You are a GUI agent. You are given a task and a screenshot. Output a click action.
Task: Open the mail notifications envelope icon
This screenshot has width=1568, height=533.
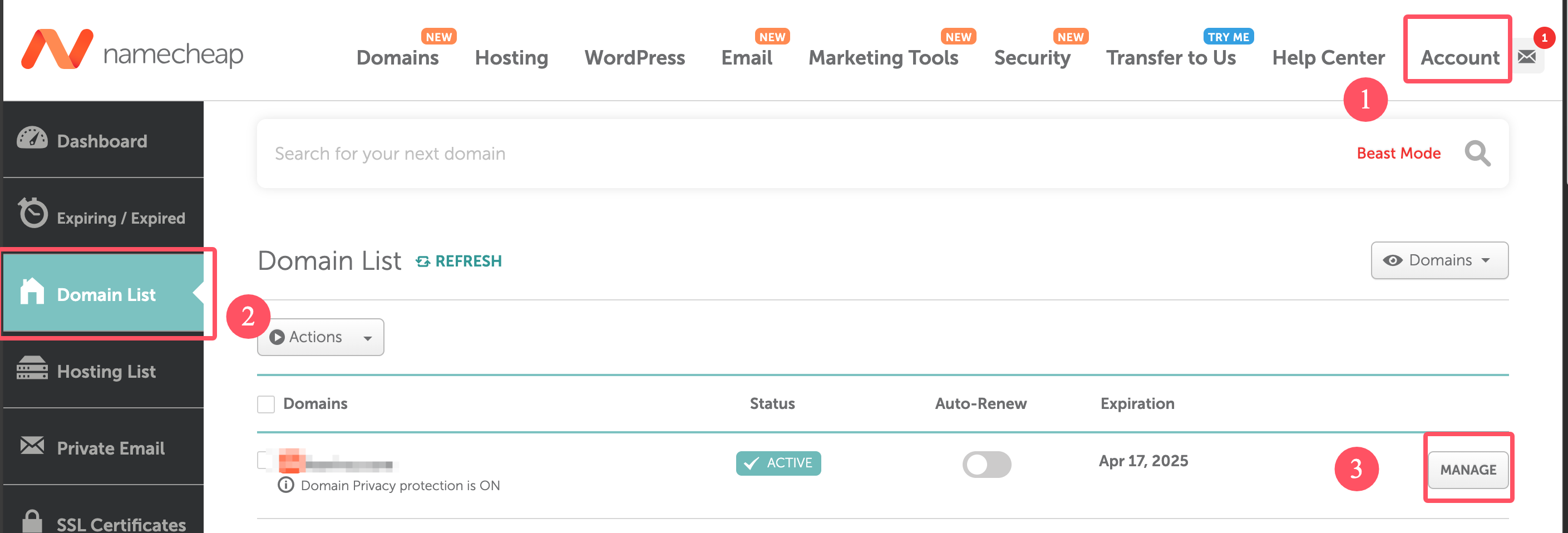point(1526,57)
